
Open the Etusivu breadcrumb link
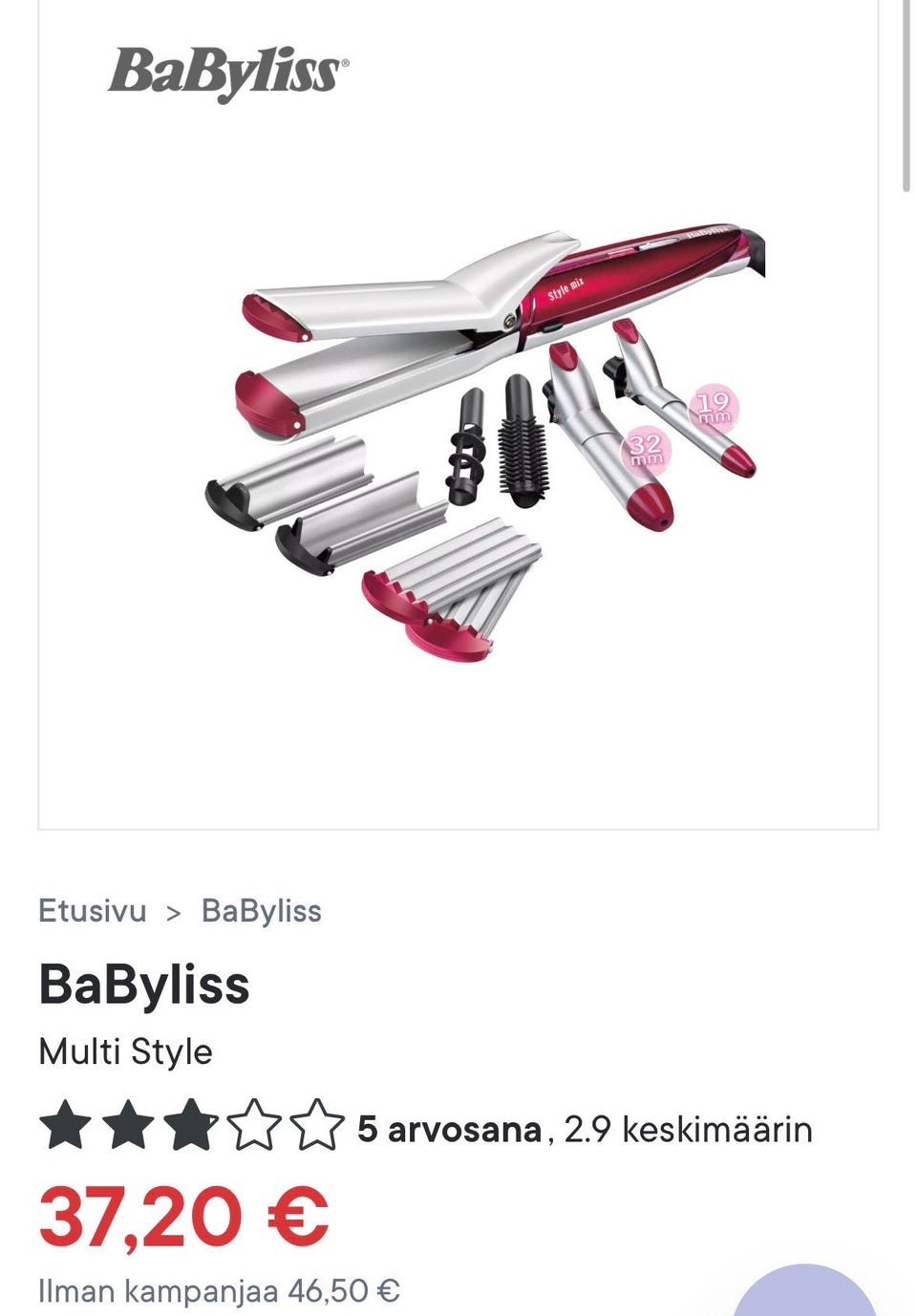click(93, 911)
